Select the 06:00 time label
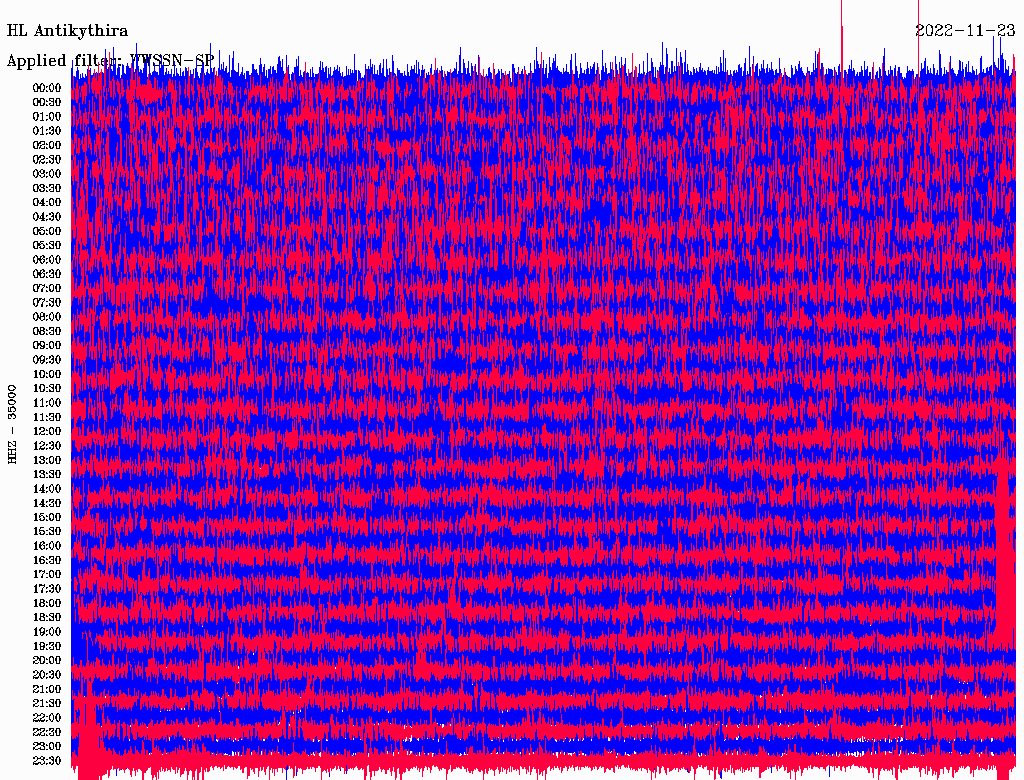1024x780 pixels. tap(47, 260)
